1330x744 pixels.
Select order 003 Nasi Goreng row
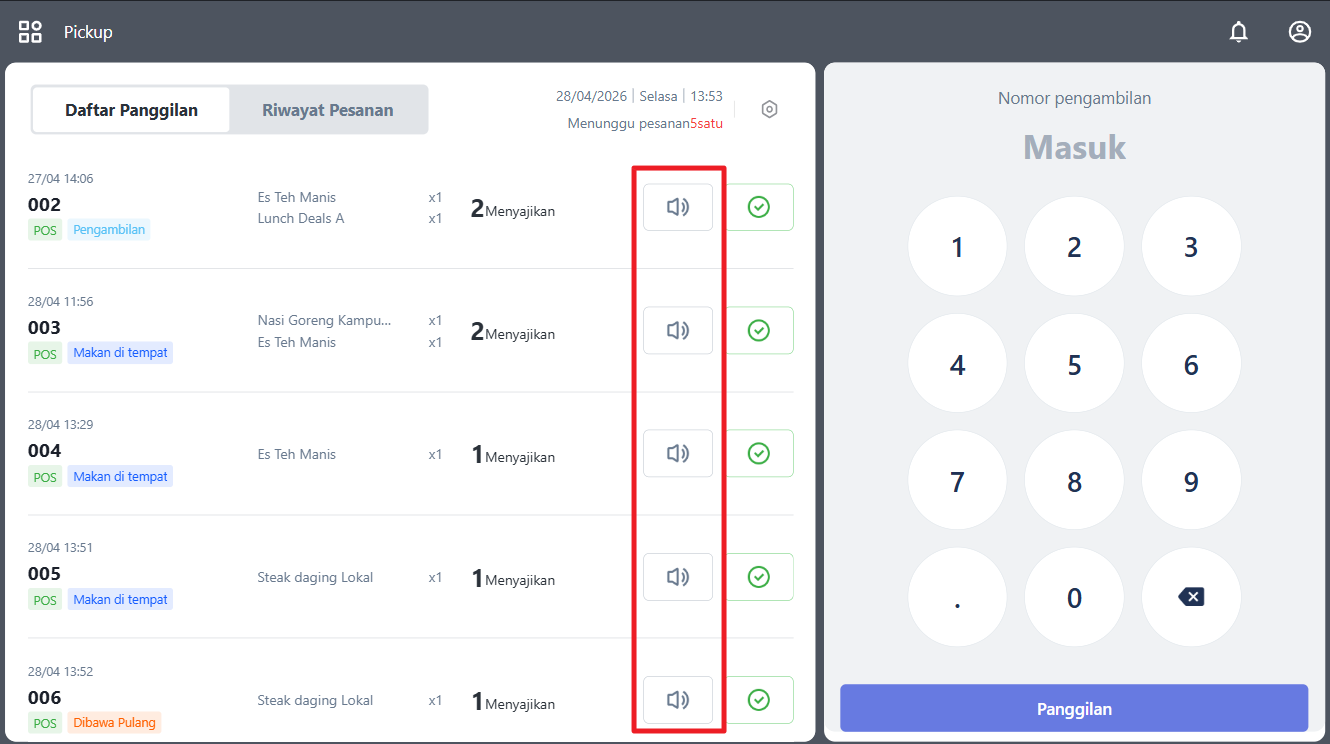point(411,330)
